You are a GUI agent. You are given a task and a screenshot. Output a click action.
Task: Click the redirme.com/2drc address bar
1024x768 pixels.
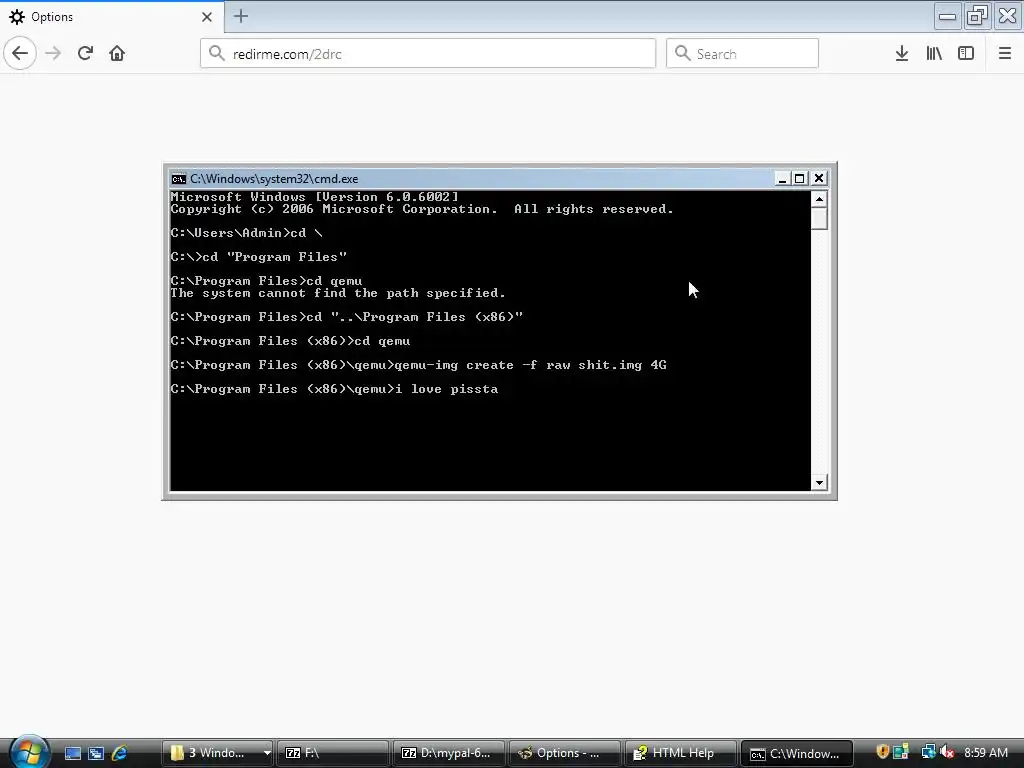click(428, 54)
